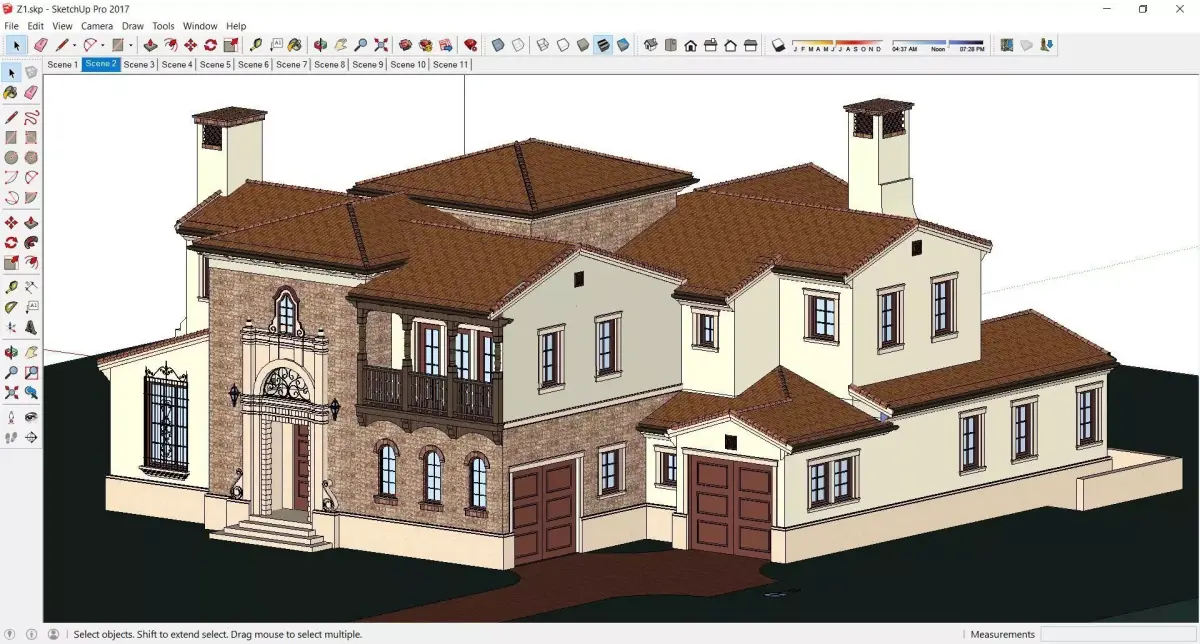Image resolution: width=1200 pixels, height=644 pixels.
Task: Expand the Rectangle shape tool dropdown arrow
Action: 131,45
